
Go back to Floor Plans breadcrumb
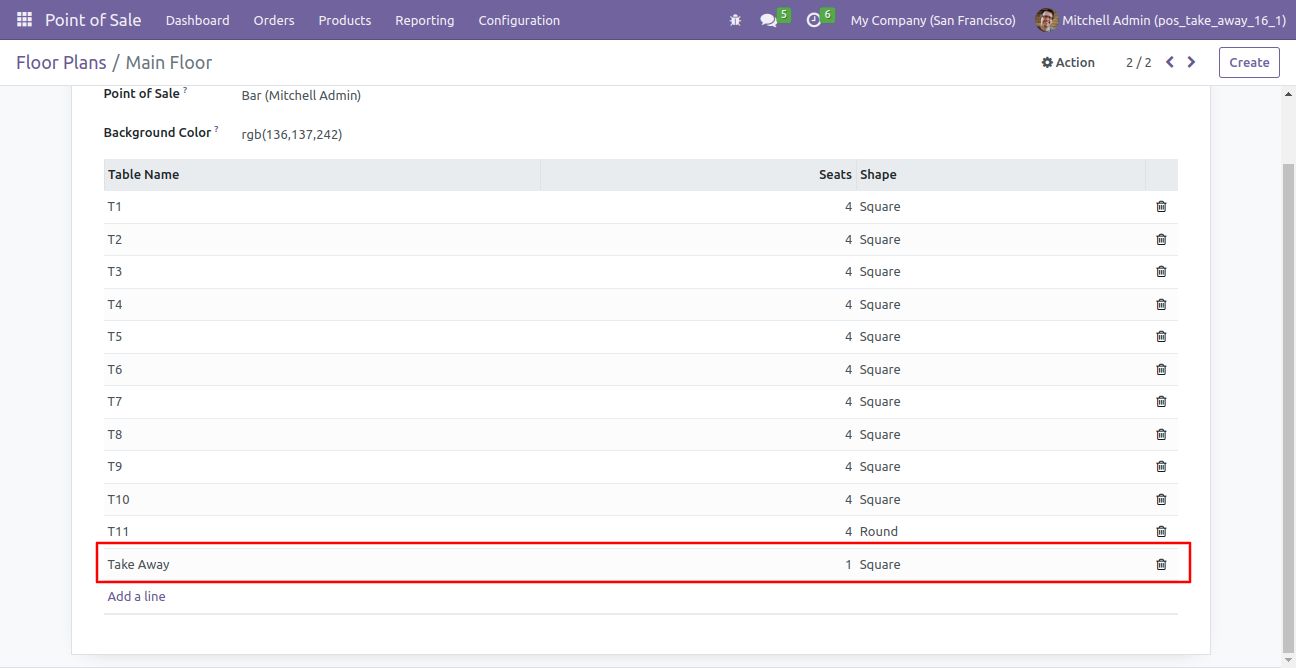(x=61, y=62)
